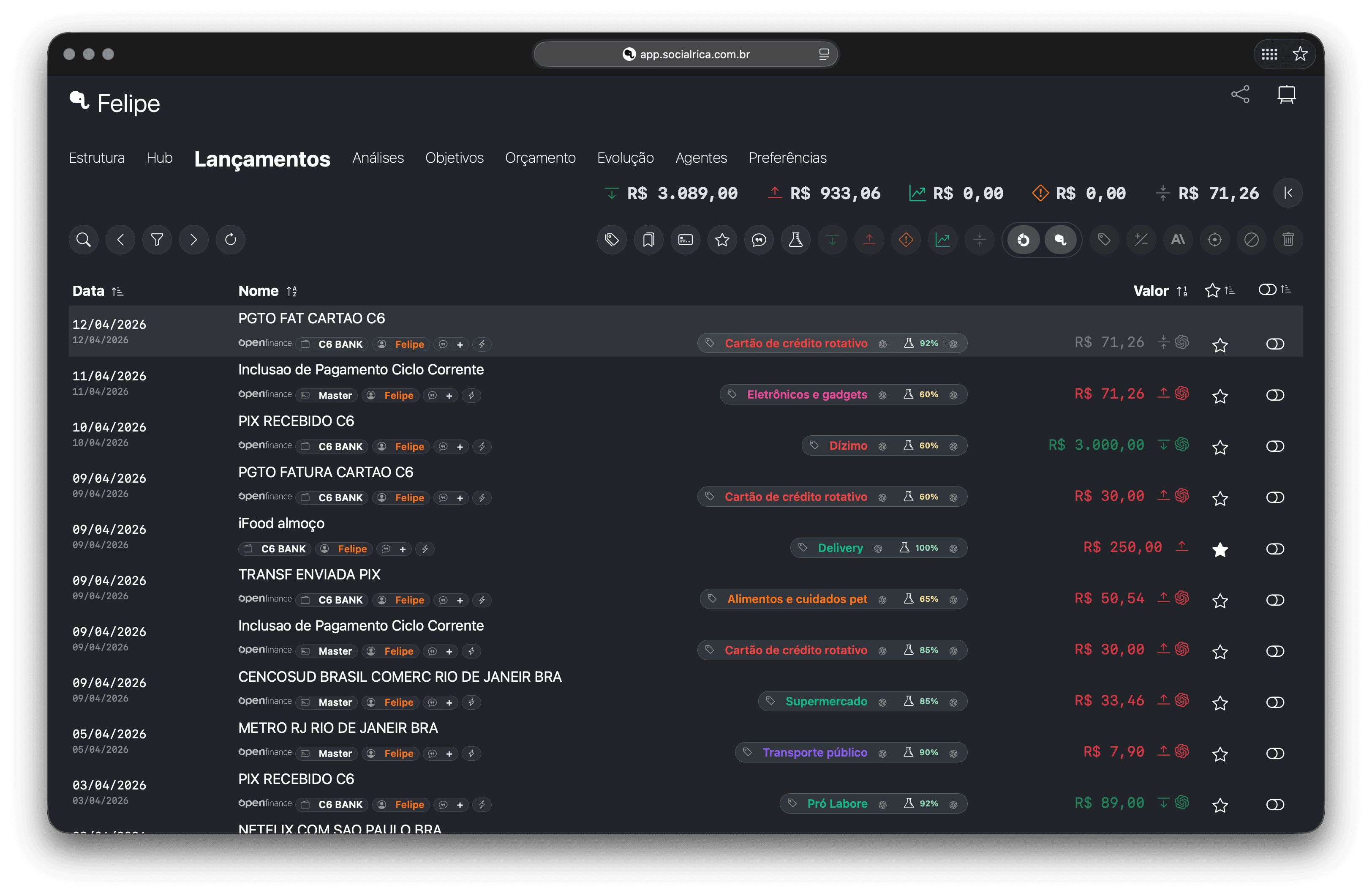Open the Valor sort order control

pyautogui.click(x=1183, y=291)
